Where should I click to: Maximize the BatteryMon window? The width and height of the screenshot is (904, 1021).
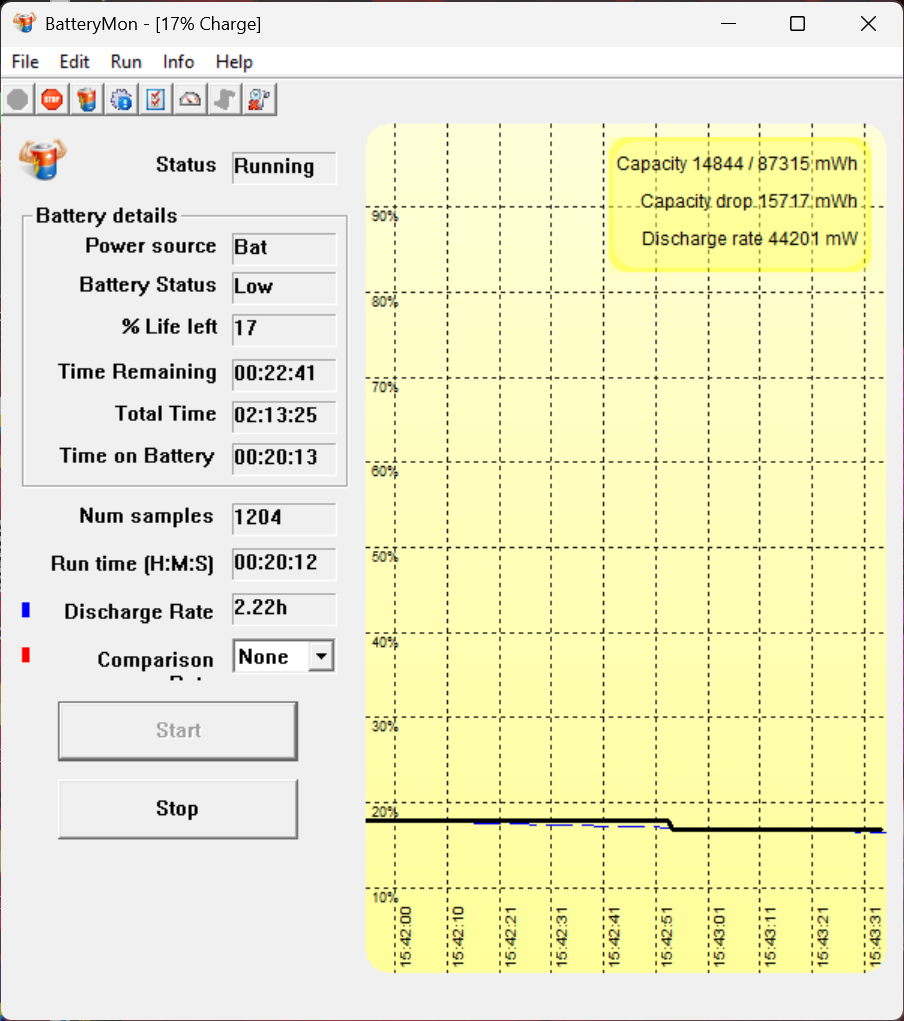click(797, 24)
